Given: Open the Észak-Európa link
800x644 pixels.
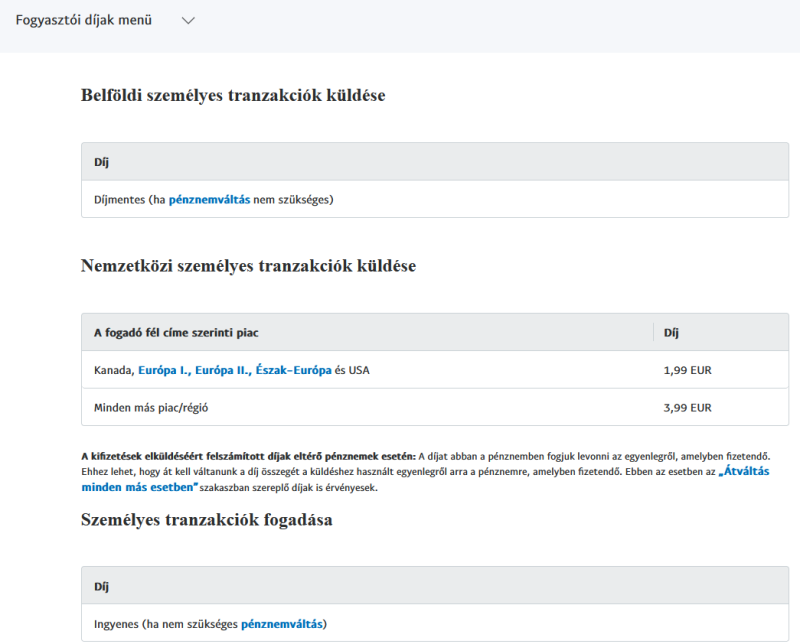Looking at the screenshot, I should (x=293, y=370).
